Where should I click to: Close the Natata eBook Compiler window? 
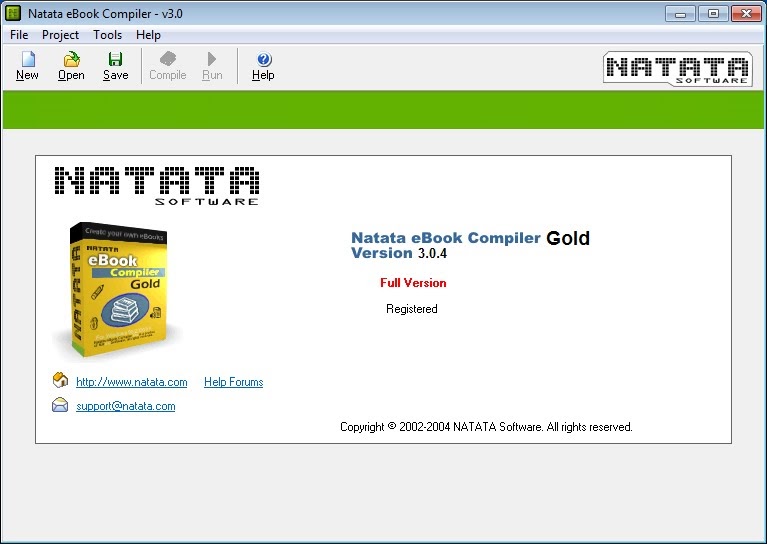[746, 13]
